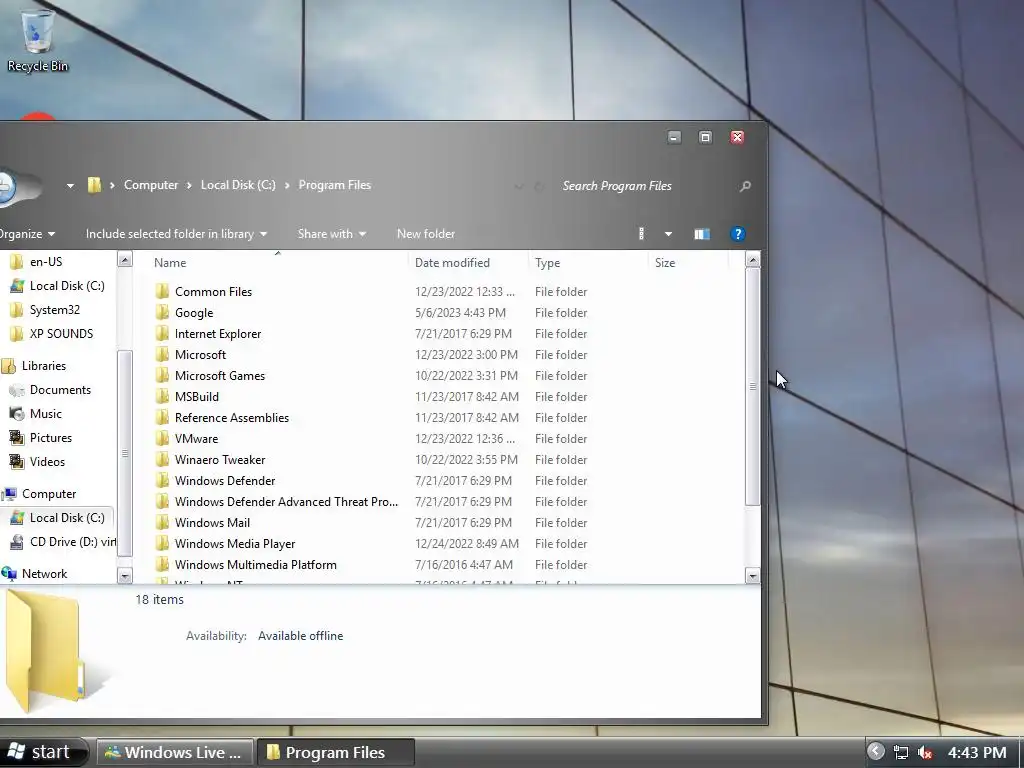Select the Google folder icon
Screen dimensions: 1024x768
click(163, 312)
